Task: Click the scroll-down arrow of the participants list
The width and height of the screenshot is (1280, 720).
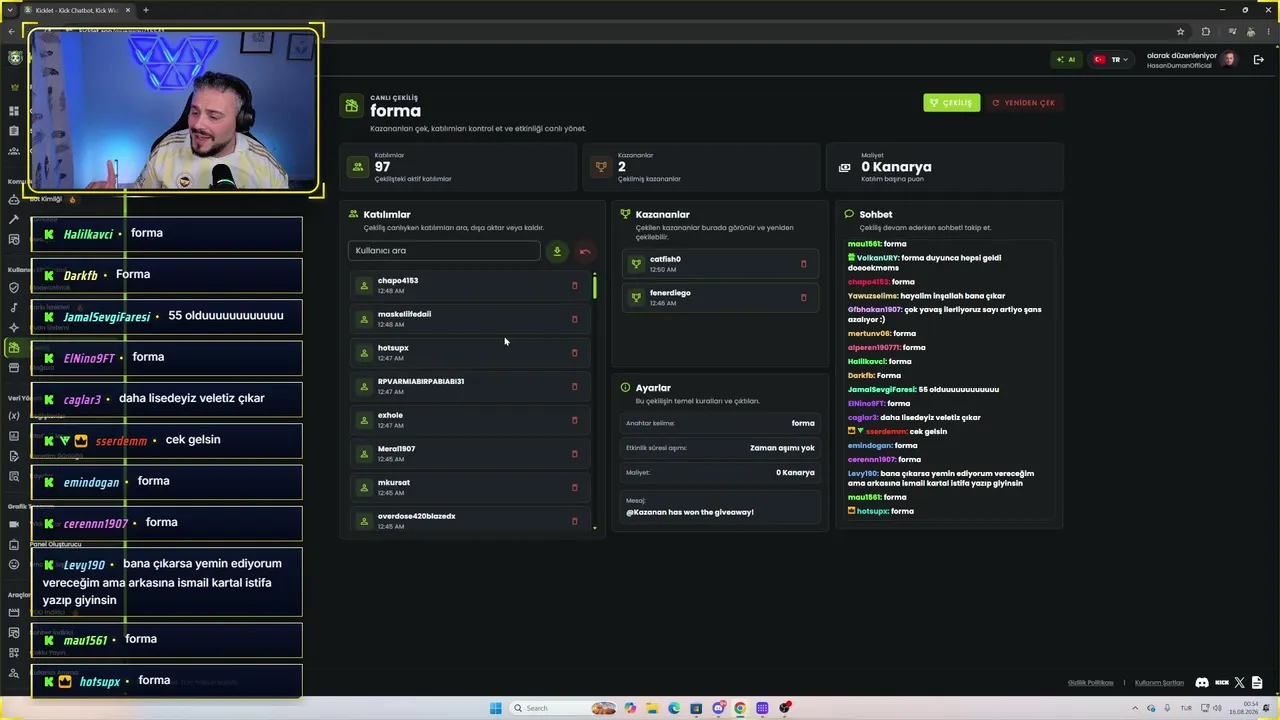Action: (x=595, y=527)
